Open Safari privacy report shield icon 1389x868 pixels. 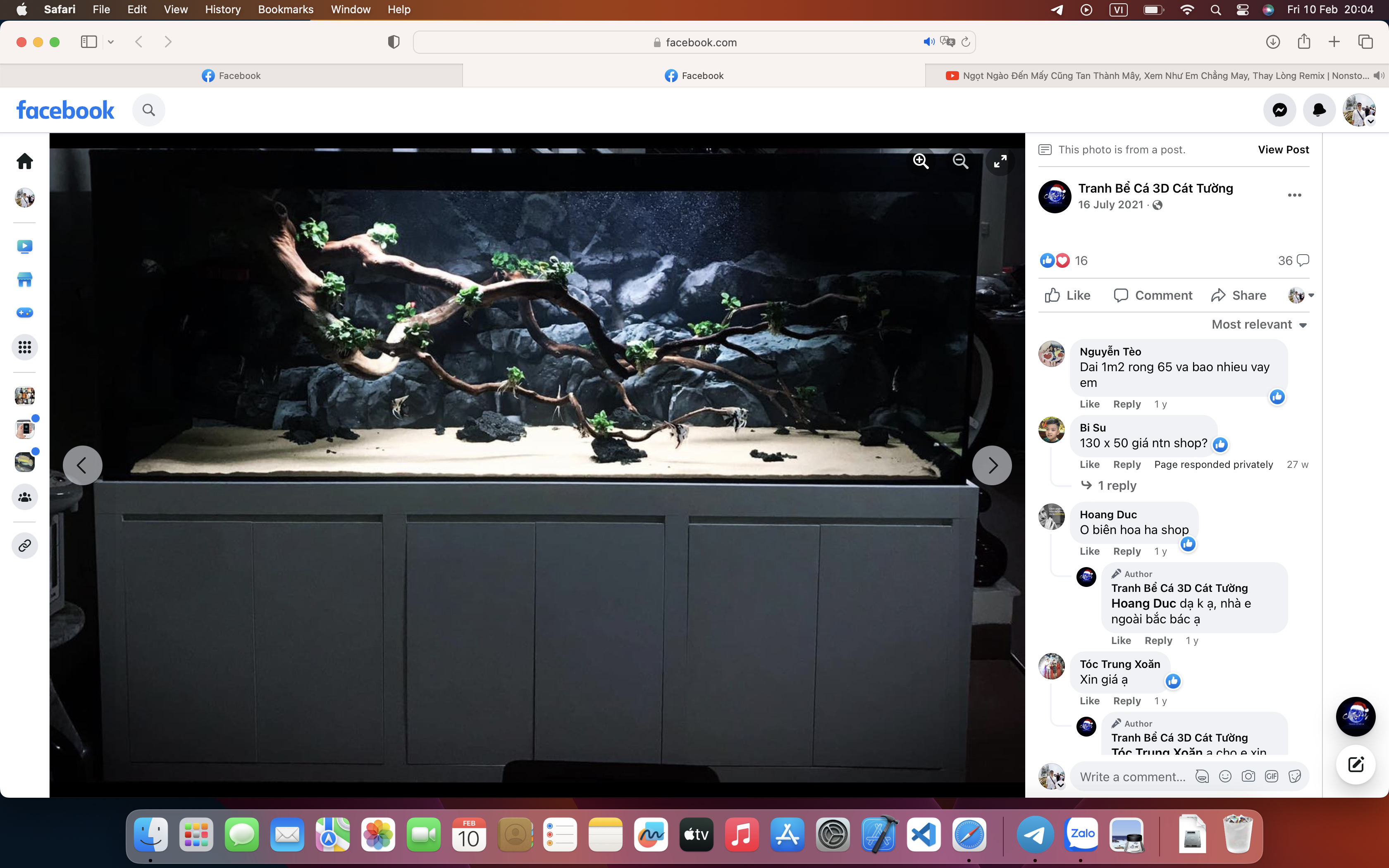point(393,42)
